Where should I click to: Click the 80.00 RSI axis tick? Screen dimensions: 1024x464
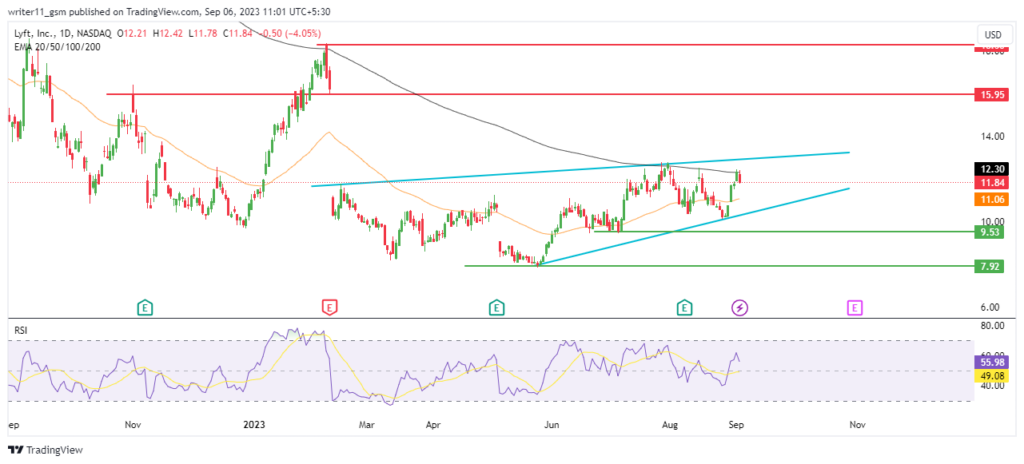click(x=992, y=325)
